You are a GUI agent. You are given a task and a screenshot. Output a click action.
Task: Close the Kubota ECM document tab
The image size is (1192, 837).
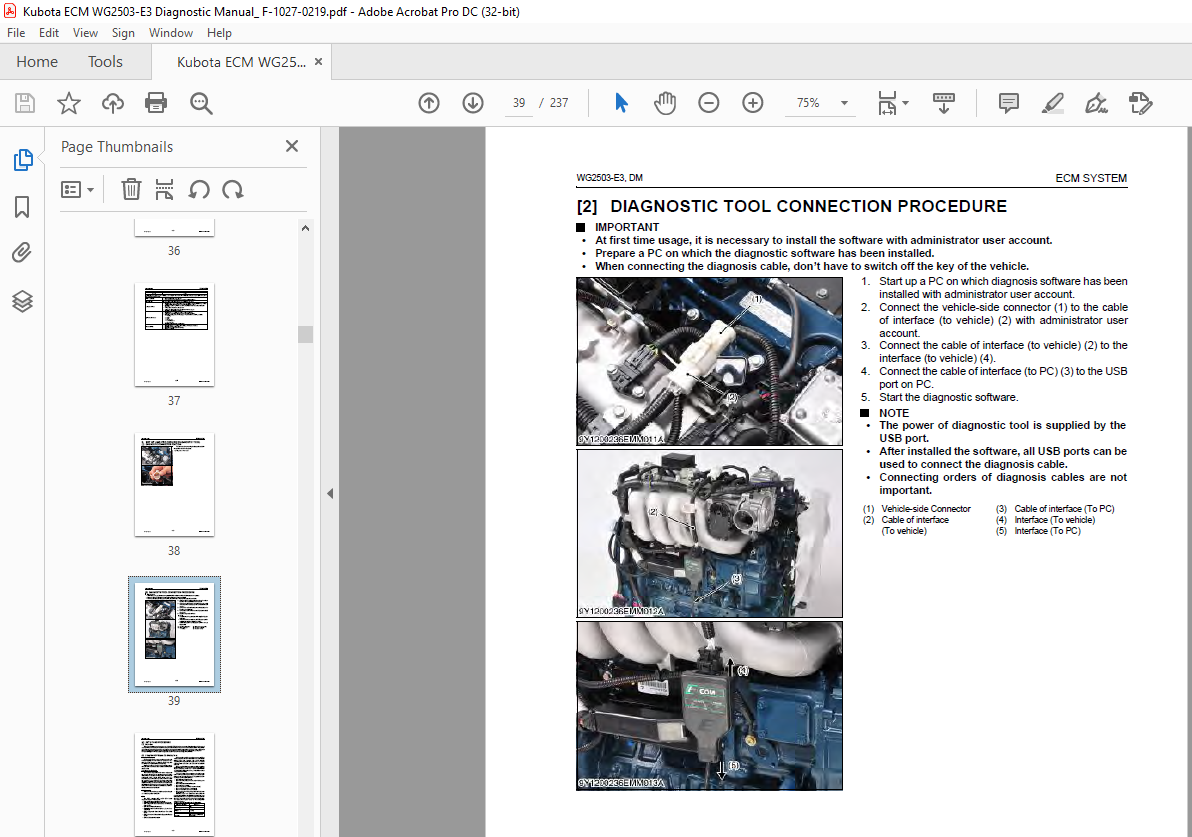point(319,62)
